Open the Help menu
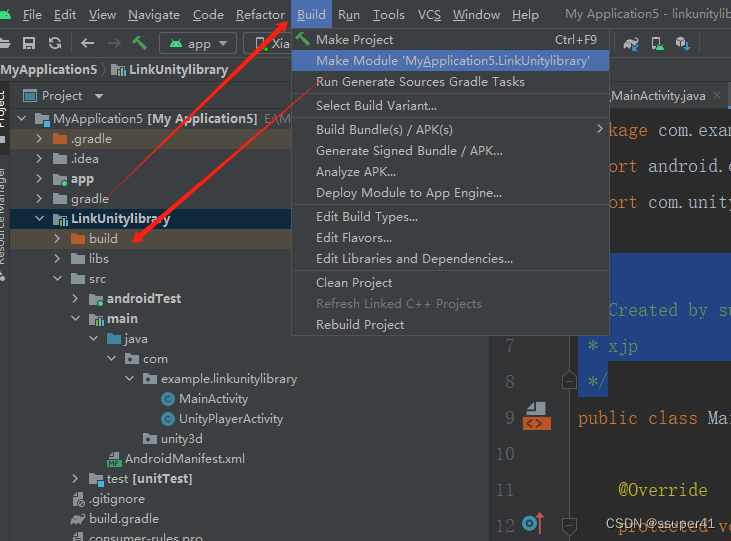 pos(525,15)
